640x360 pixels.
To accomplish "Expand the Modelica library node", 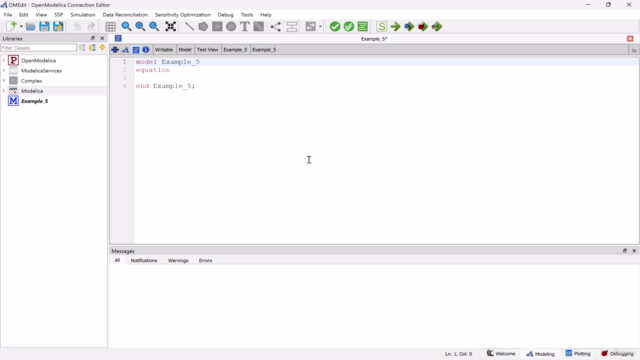I will 4,91.
